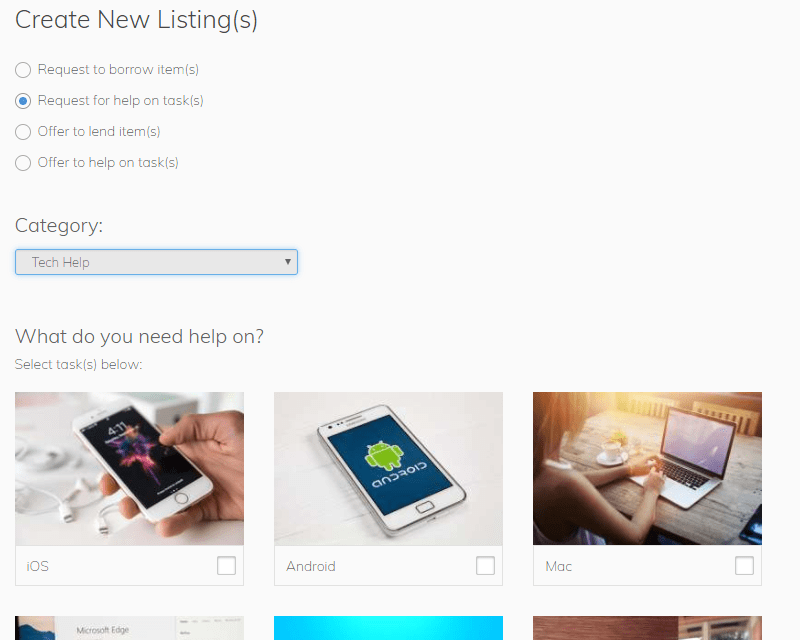Click the Request to borrow item(s) label
The width and height of the screenshot is (800, 640).
coord(118,69)
